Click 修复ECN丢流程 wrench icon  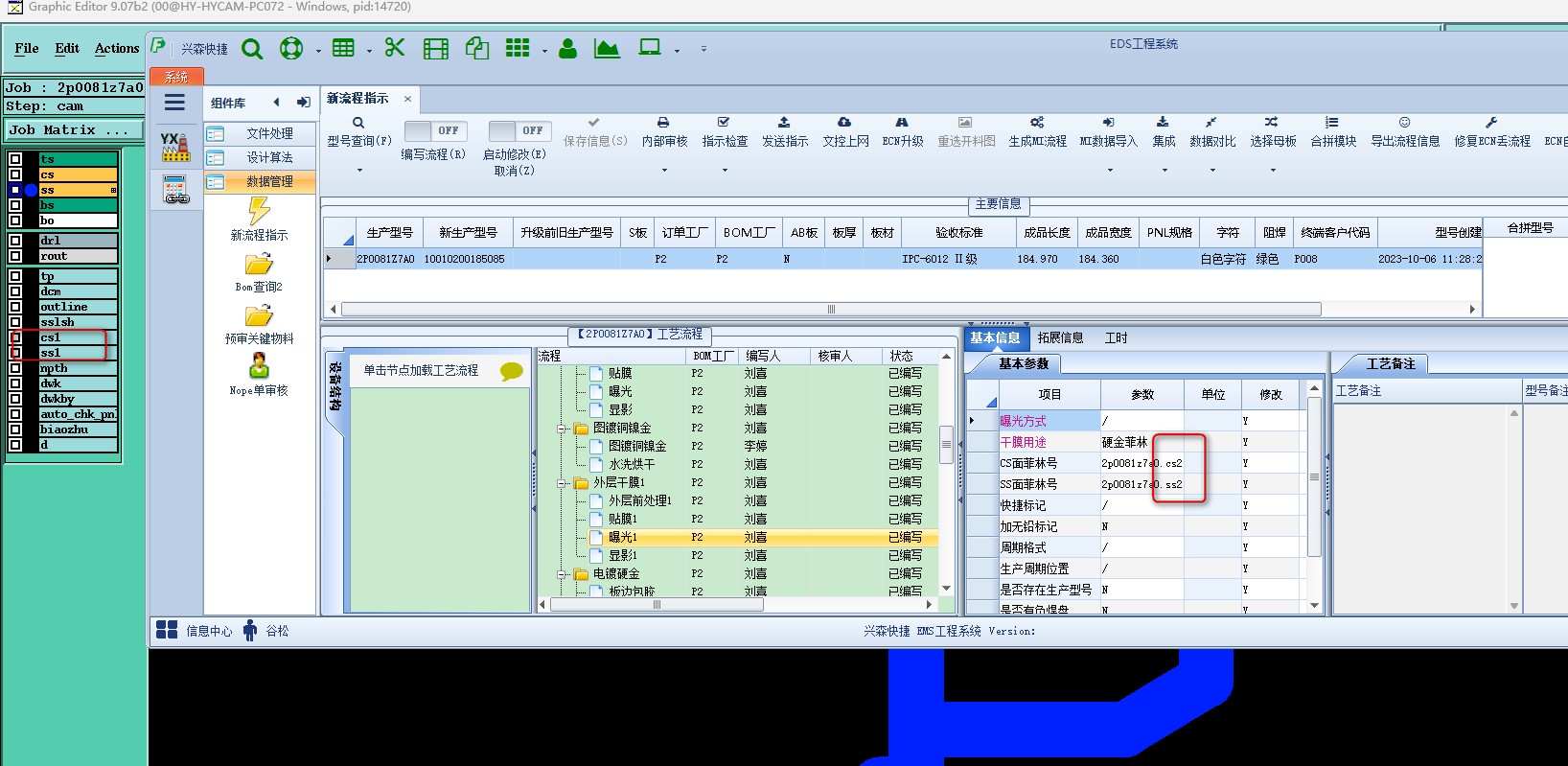pyautogui.click(x=1491, y=123)
